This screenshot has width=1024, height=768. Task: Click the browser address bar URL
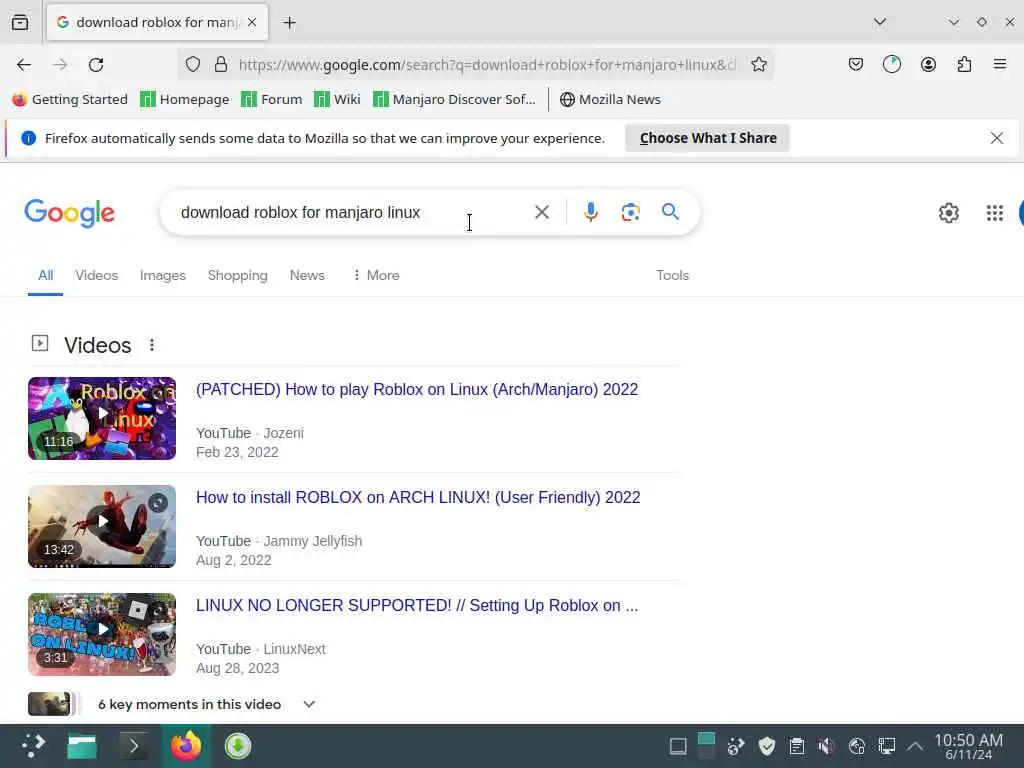(x=487, y=65)
